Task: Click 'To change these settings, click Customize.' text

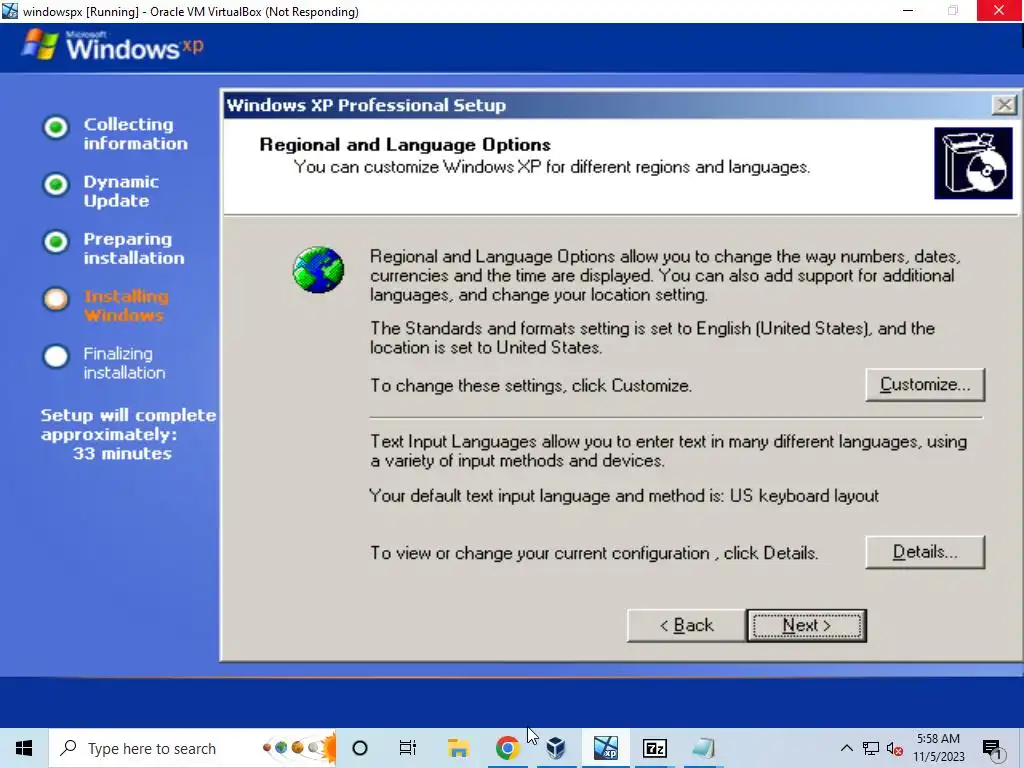Action: [x=530, y=385]
